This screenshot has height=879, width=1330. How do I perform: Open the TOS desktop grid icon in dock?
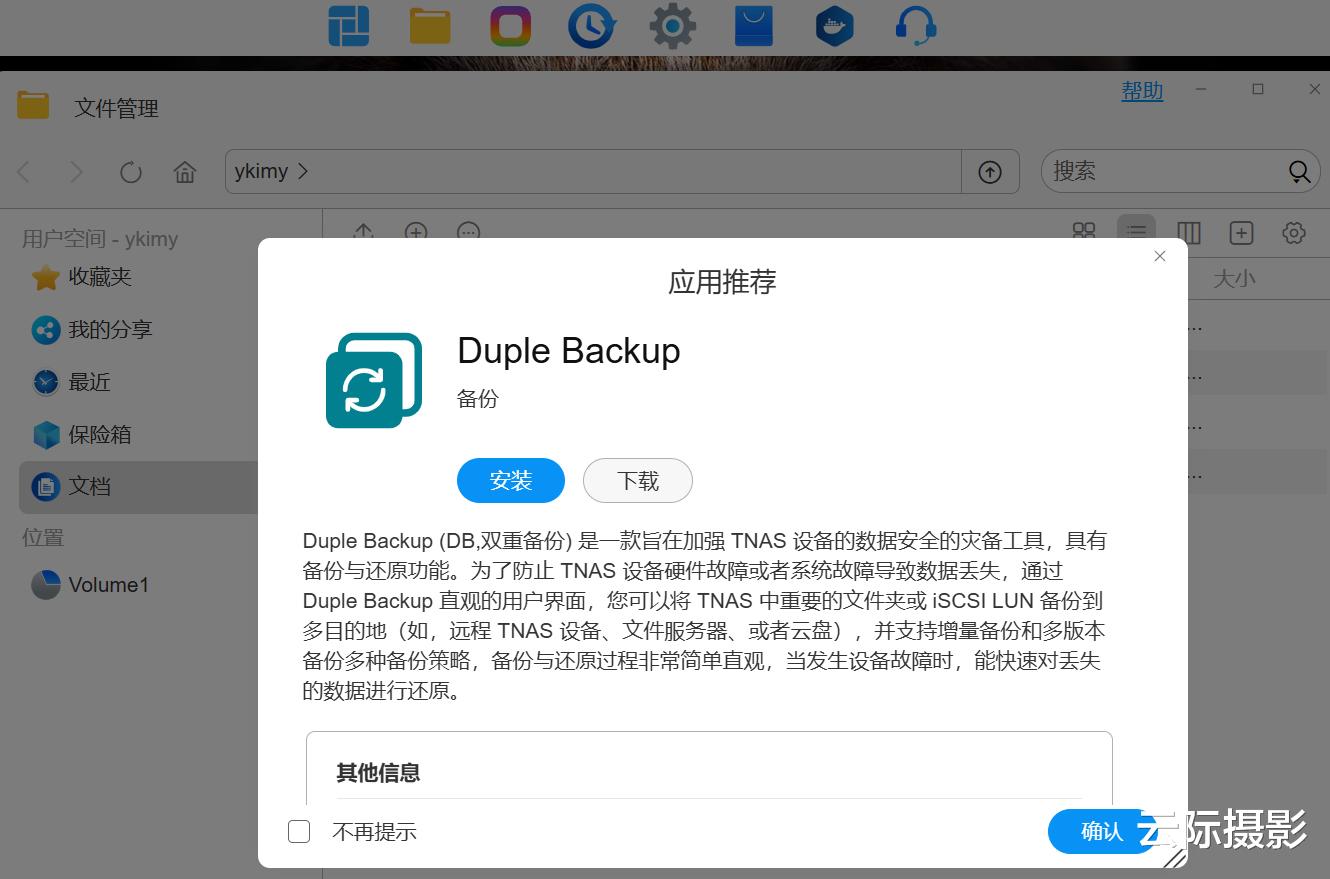coord(348,26)
